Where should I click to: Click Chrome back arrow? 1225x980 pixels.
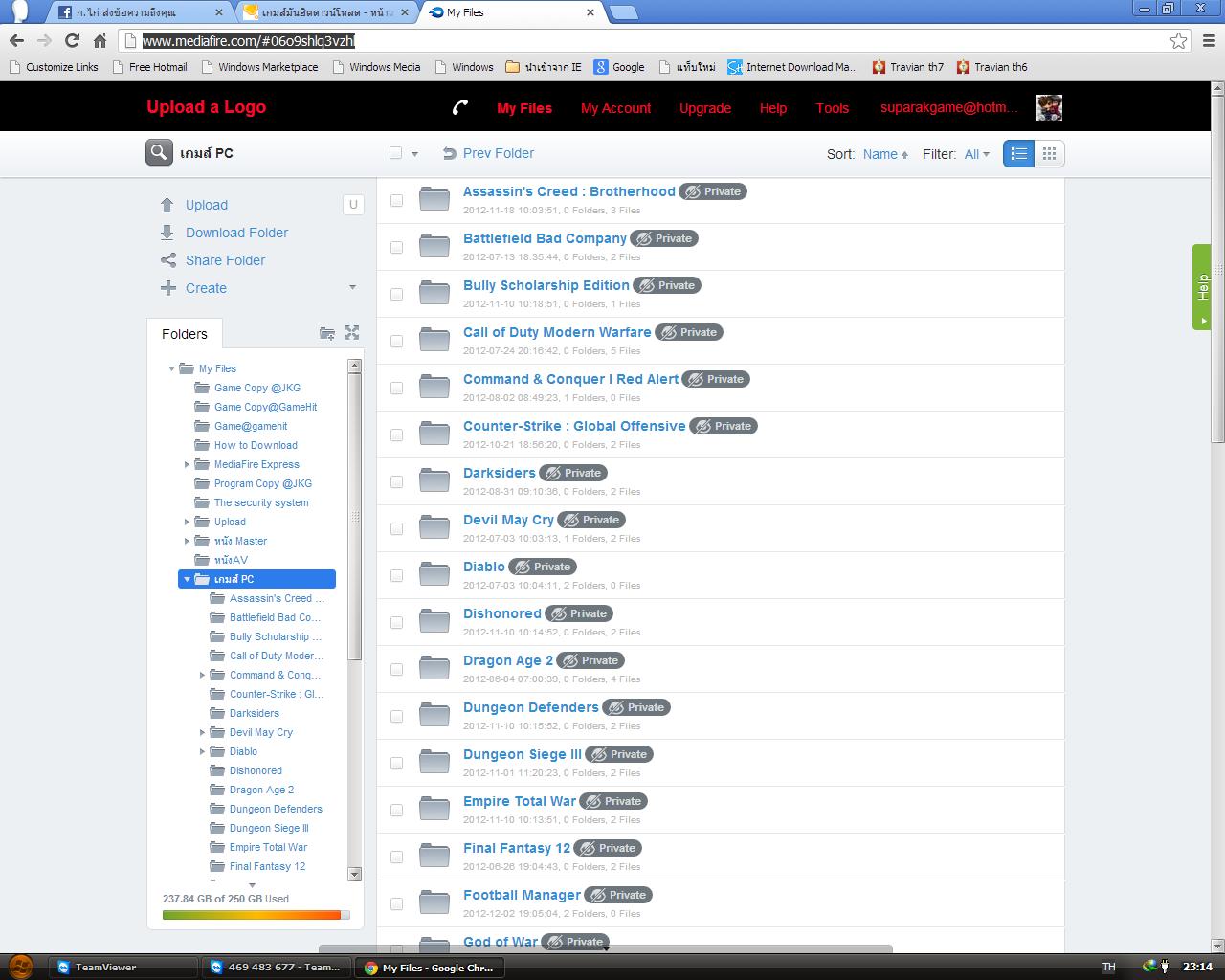click(x=15, y=40)
